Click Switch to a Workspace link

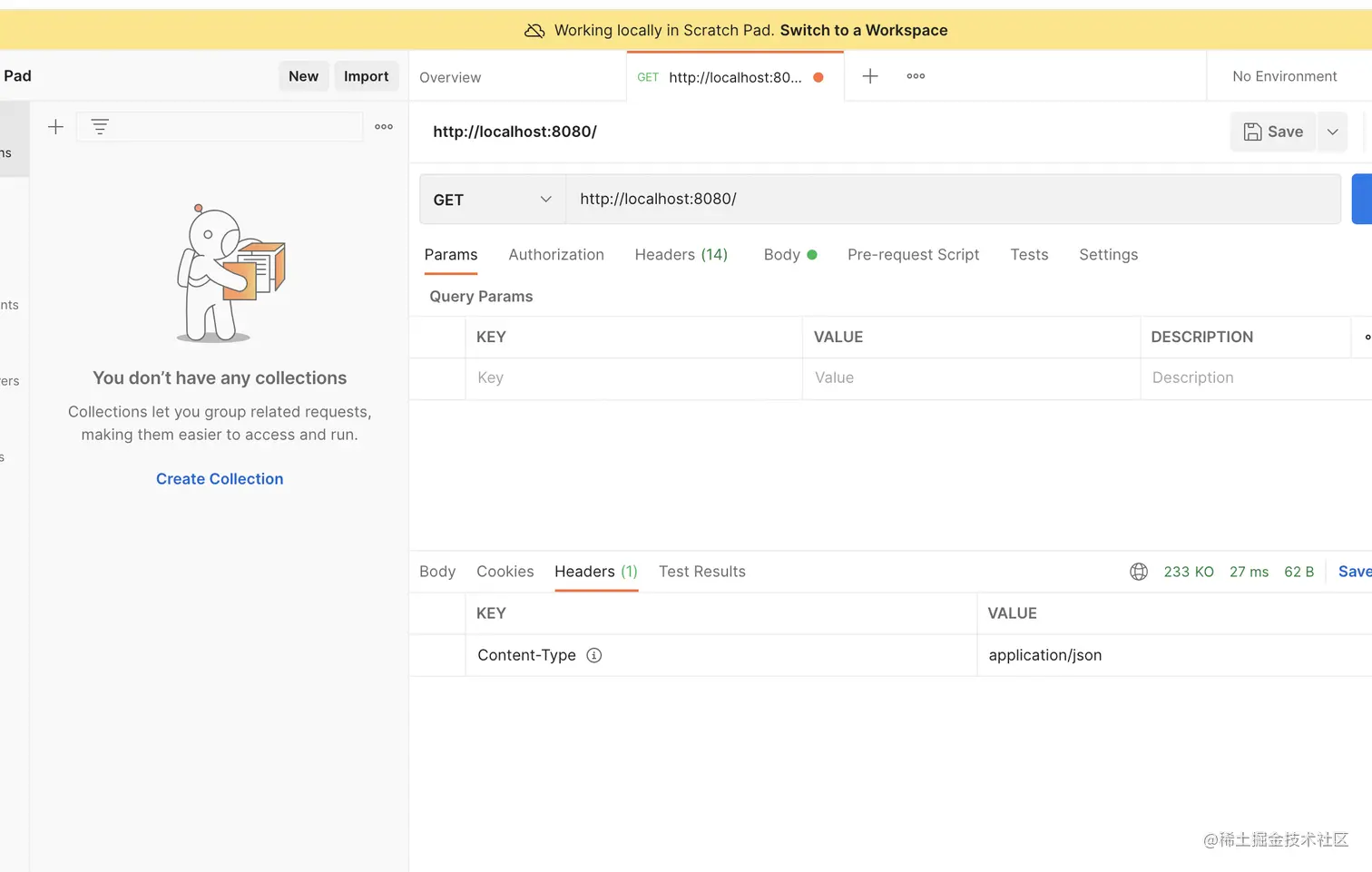(x=863, y=31)
